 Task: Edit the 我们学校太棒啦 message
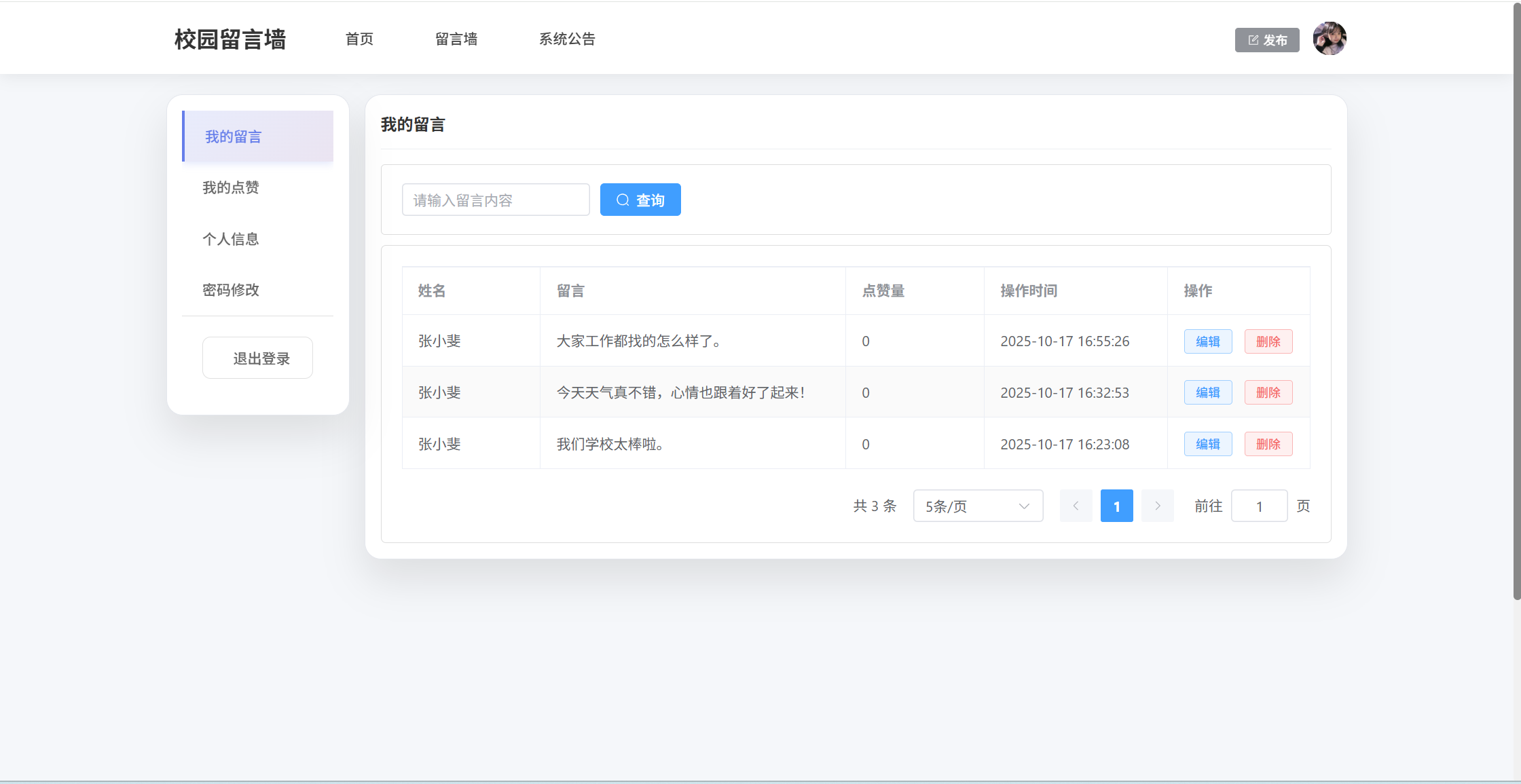coord(1207,444)
